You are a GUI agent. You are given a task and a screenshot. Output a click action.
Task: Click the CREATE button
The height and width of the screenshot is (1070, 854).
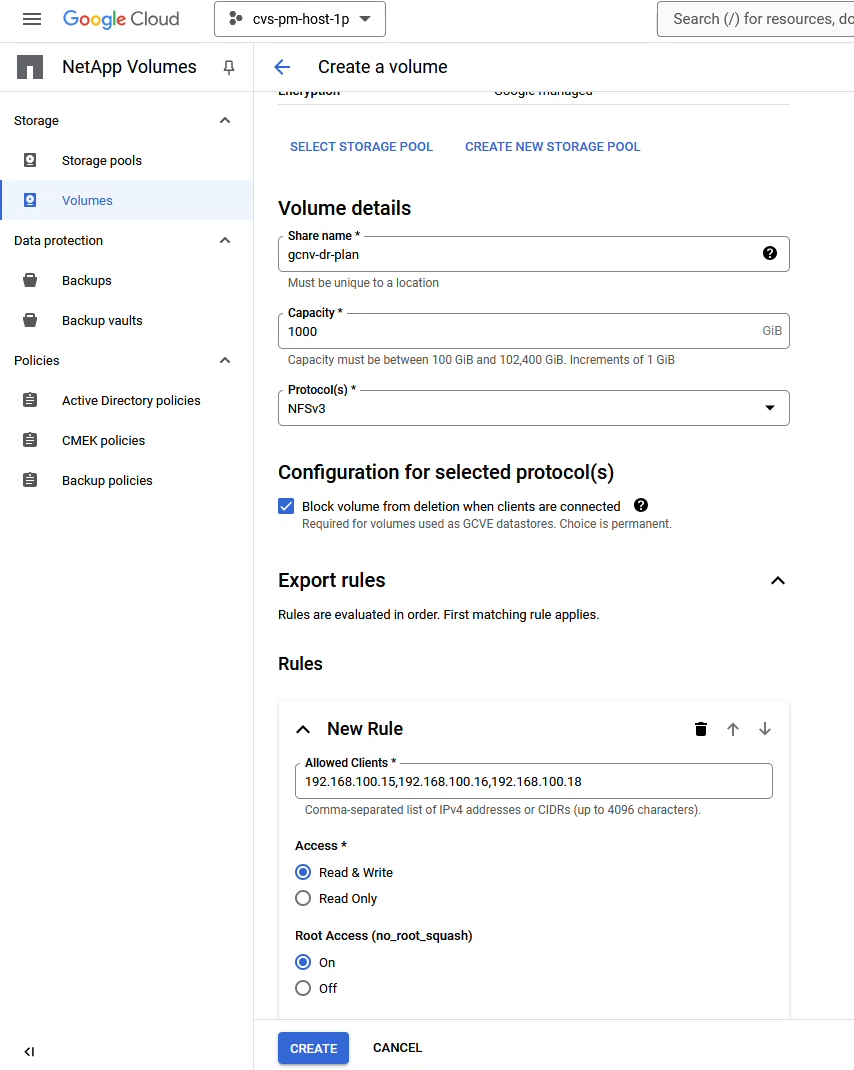313,1048
